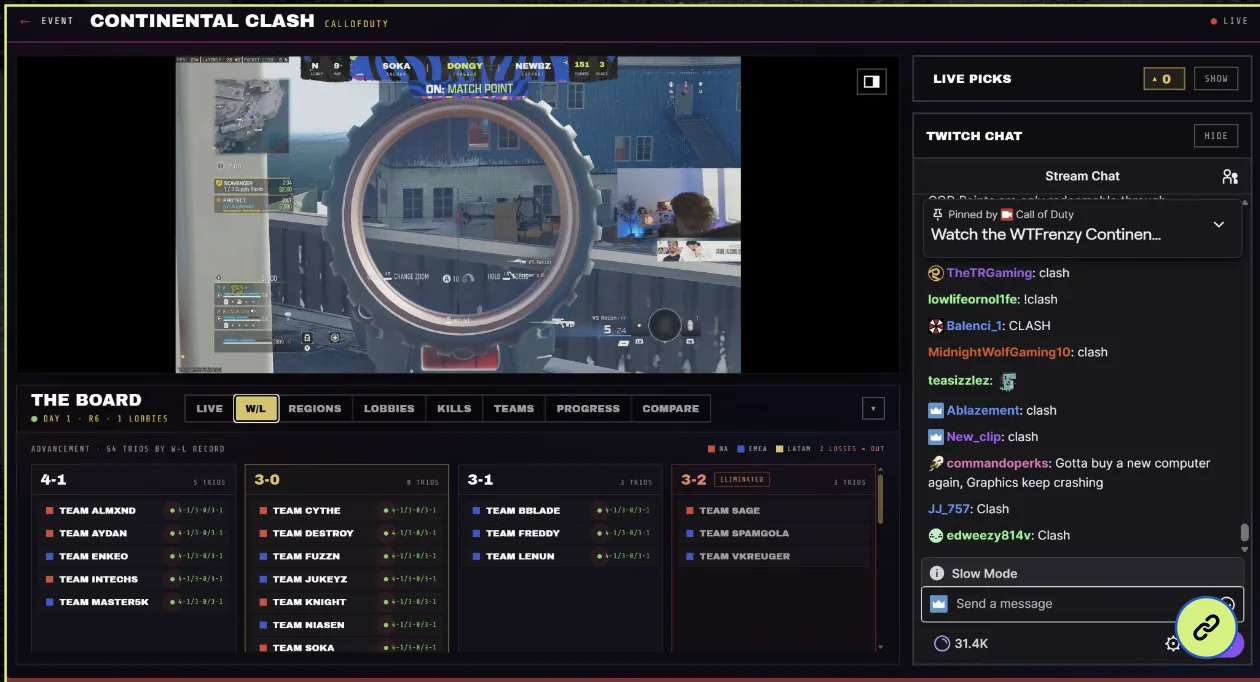This screenshot has height=682, width=1260.
Task: Click Ablazement's crown badge
Action: click(936, 410)
